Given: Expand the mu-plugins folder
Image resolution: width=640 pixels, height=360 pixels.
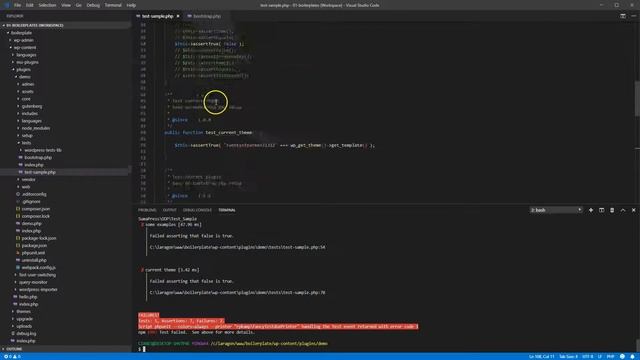Looking at the screenshot, I should coord(27,62).
